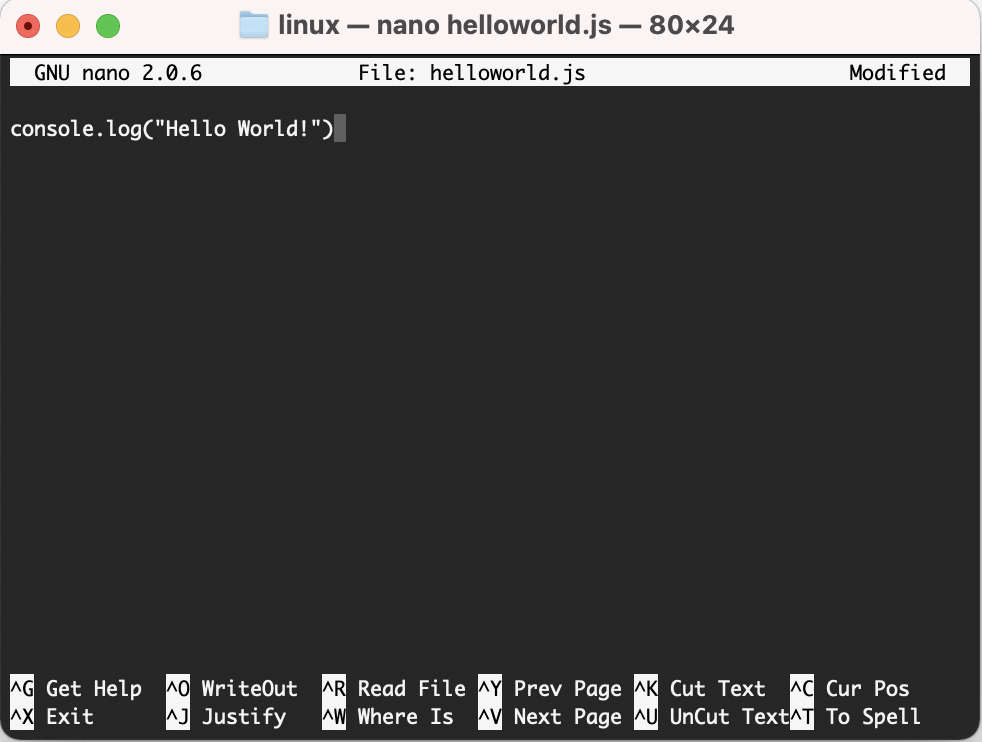Click the ^G Get Help shortcut
Image resolution: width=982 pixels, height=742 pixels.
point(76,688)
